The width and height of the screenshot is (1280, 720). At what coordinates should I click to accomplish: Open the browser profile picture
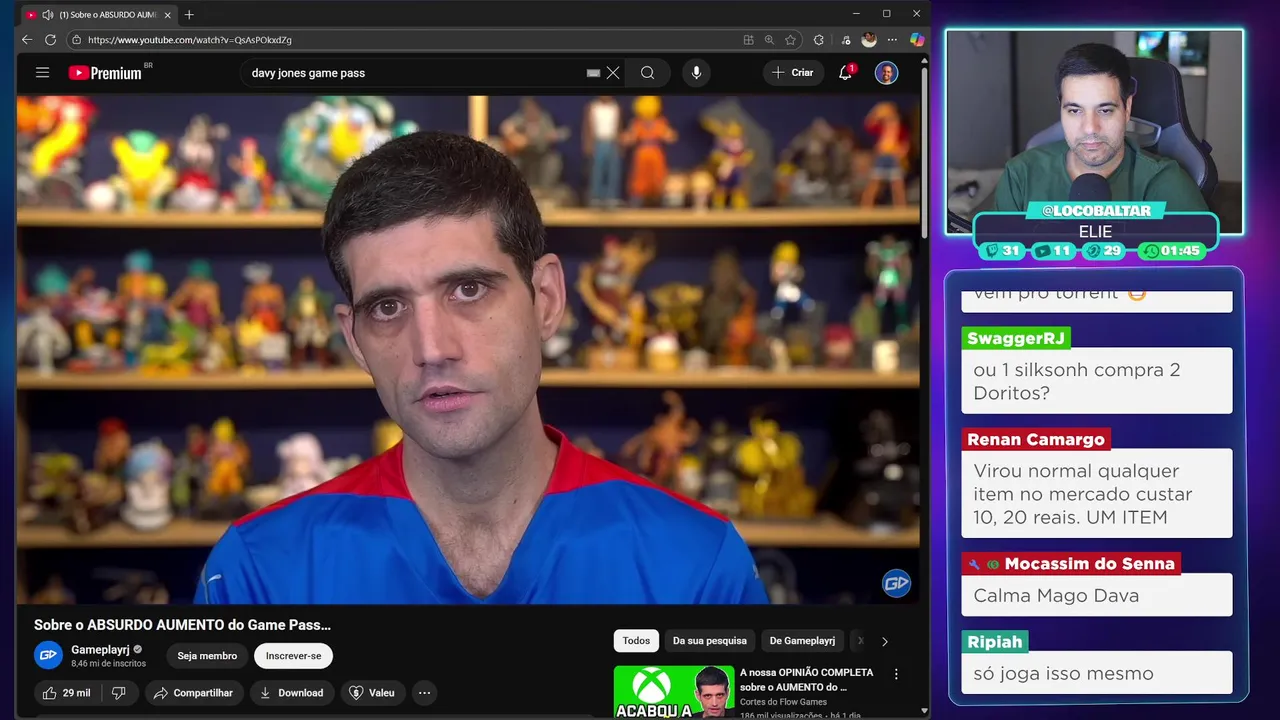tap(869, 40)
